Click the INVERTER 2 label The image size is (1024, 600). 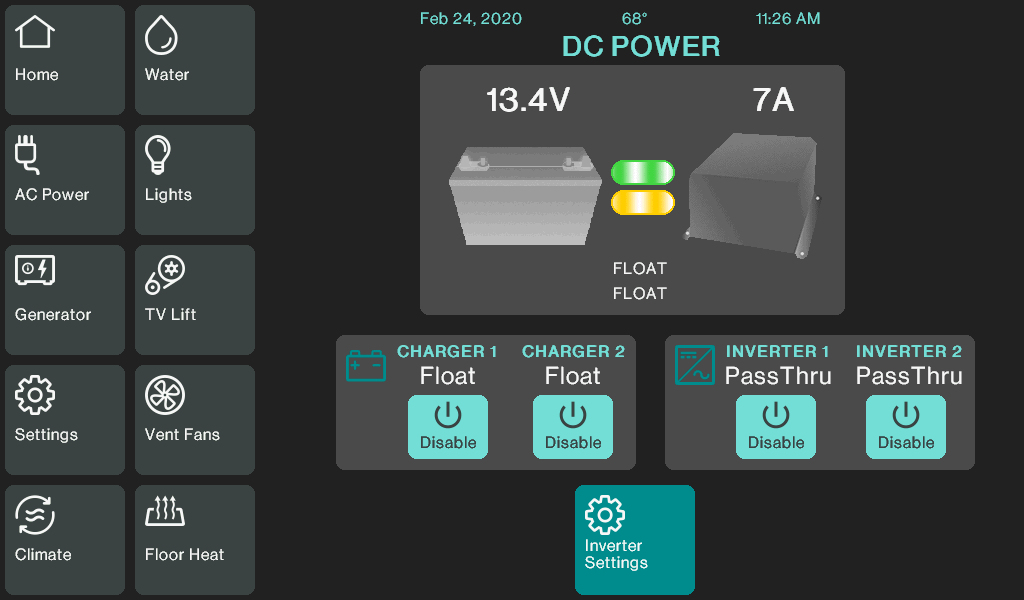[909, 351]
